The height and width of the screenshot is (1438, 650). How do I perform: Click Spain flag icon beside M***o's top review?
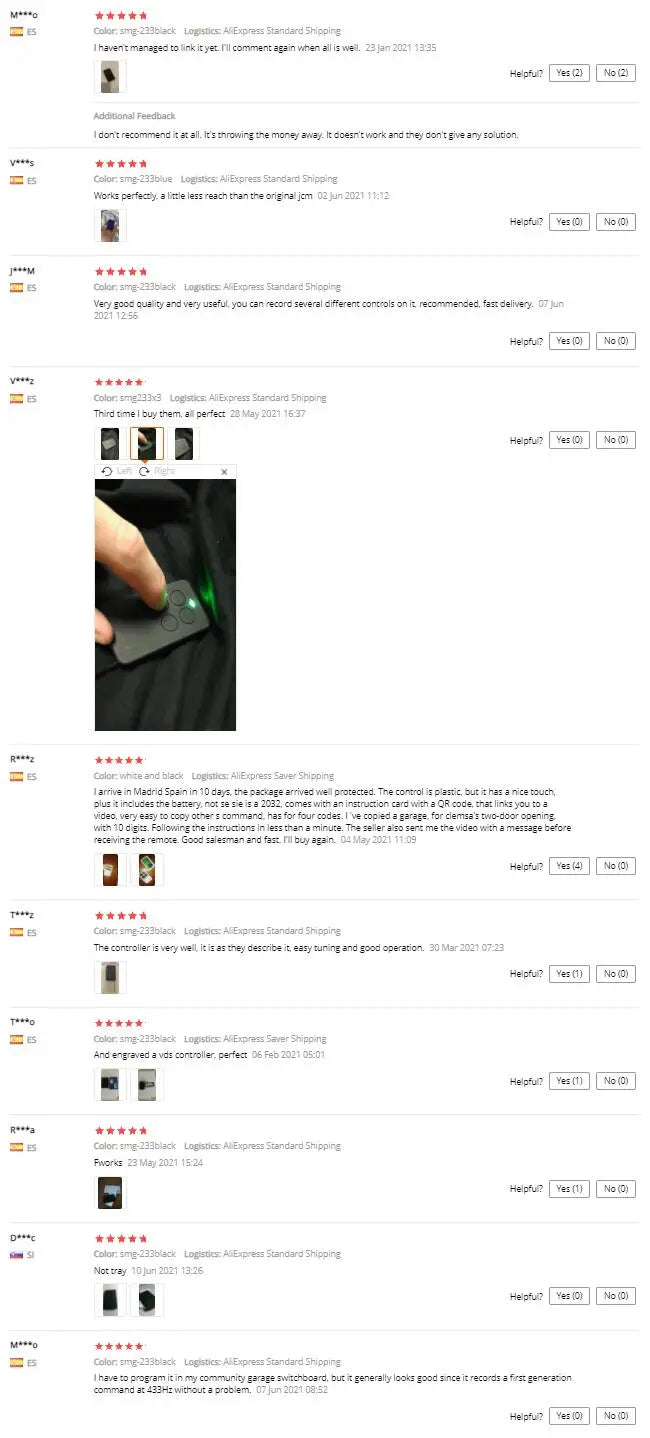tap(17, 31)
